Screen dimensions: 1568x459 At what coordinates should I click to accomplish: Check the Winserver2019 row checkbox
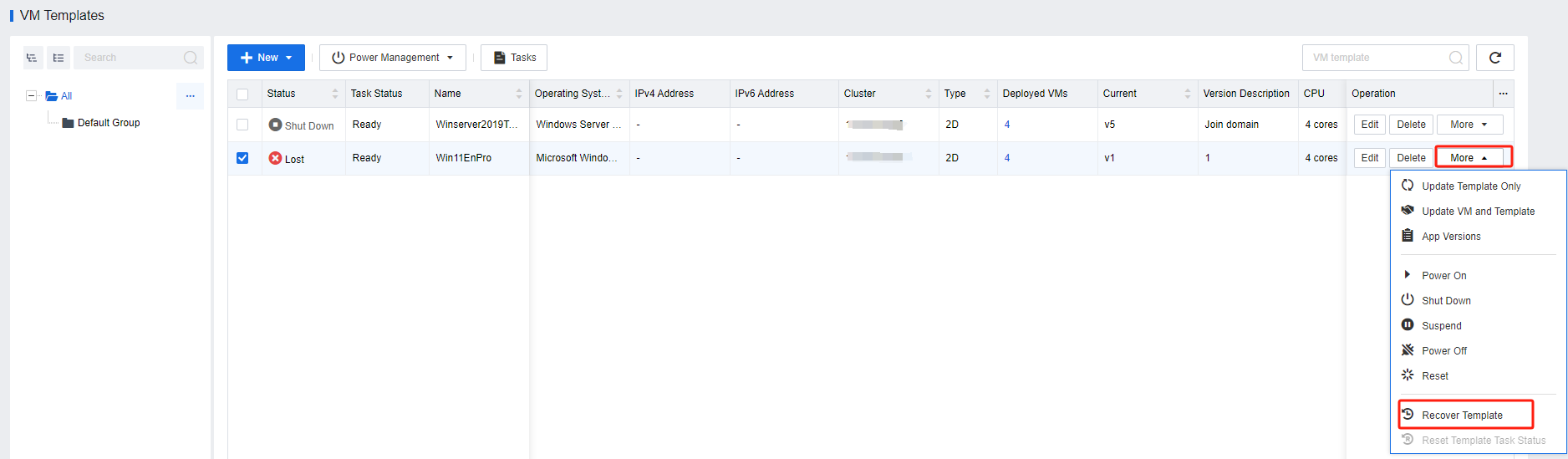pos(242,125)
